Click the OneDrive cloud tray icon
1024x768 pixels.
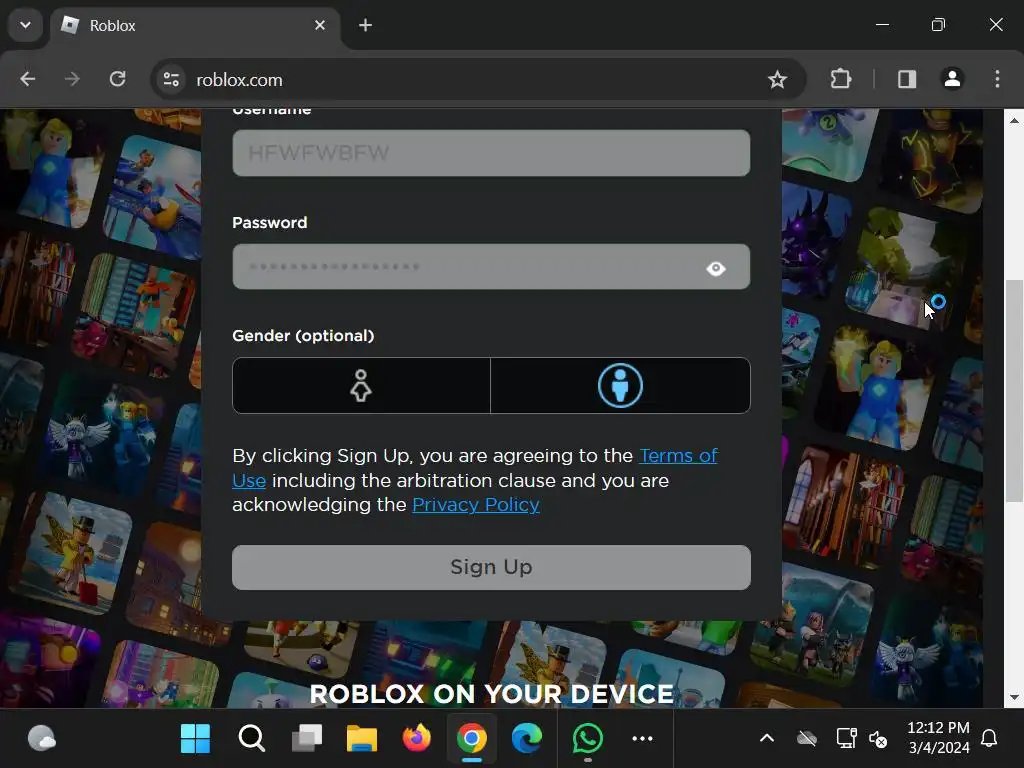pos(807,739)
